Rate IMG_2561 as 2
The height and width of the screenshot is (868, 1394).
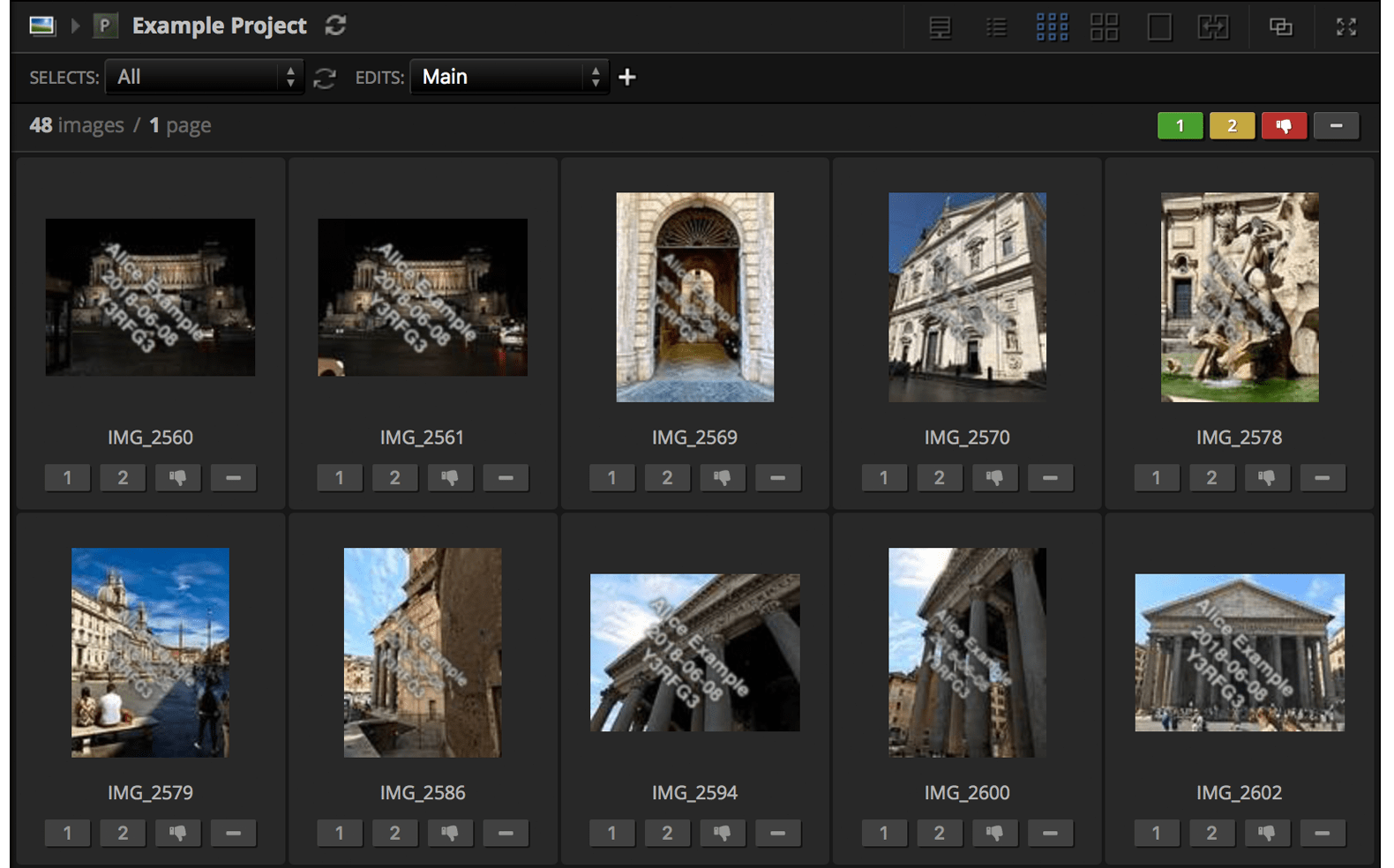pyautogui.click(x=394, y=478)
